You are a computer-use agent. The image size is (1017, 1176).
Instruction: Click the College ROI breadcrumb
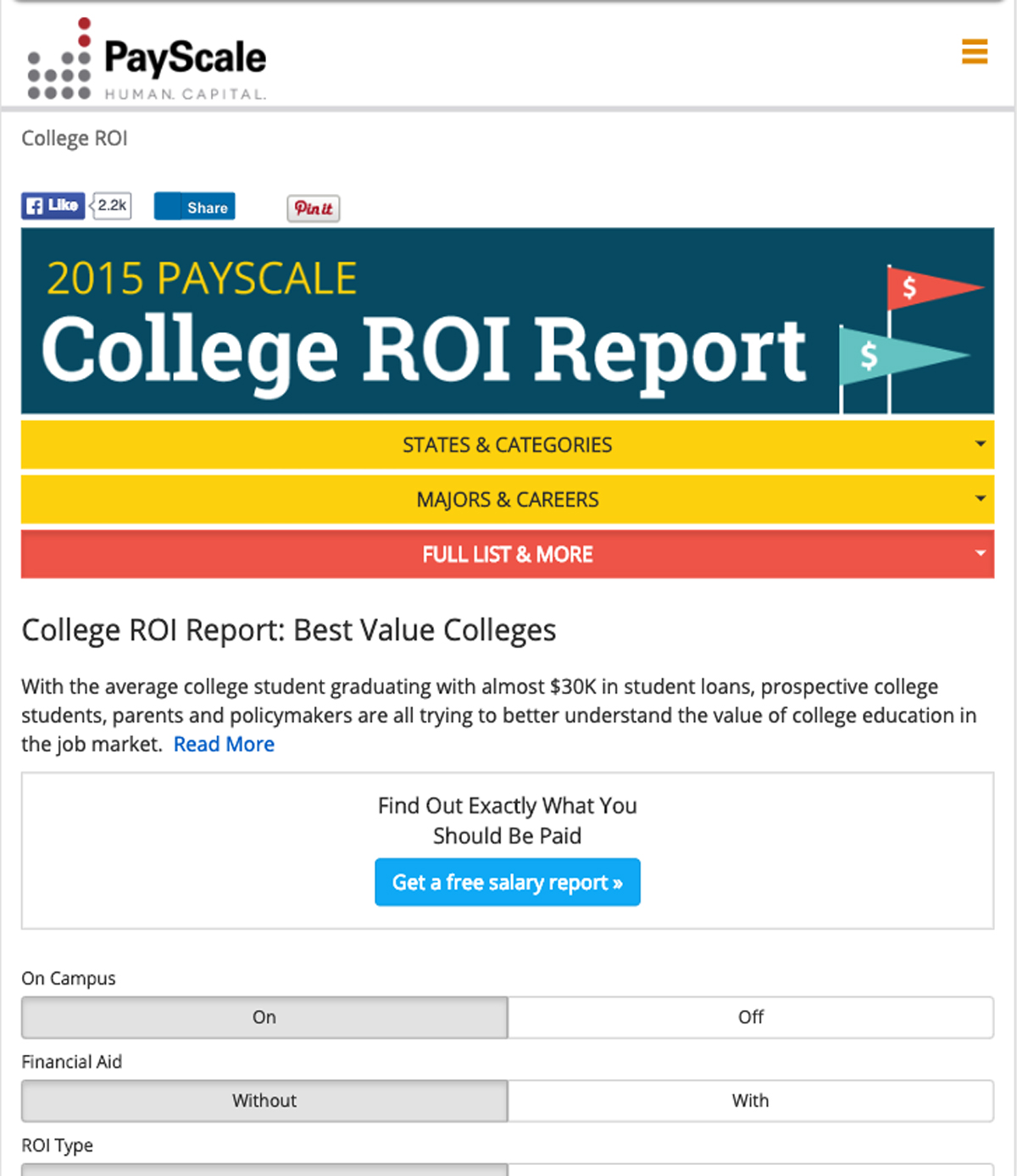[75, 138]
